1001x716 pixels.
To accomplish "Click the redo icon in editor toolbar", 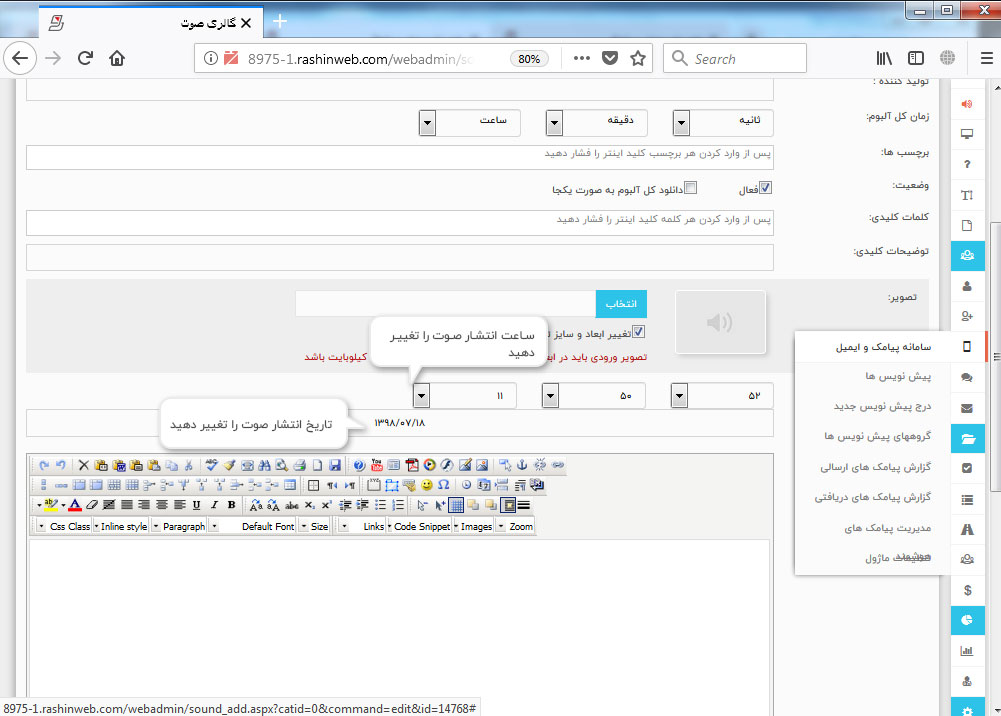I will tap(43, 465).
